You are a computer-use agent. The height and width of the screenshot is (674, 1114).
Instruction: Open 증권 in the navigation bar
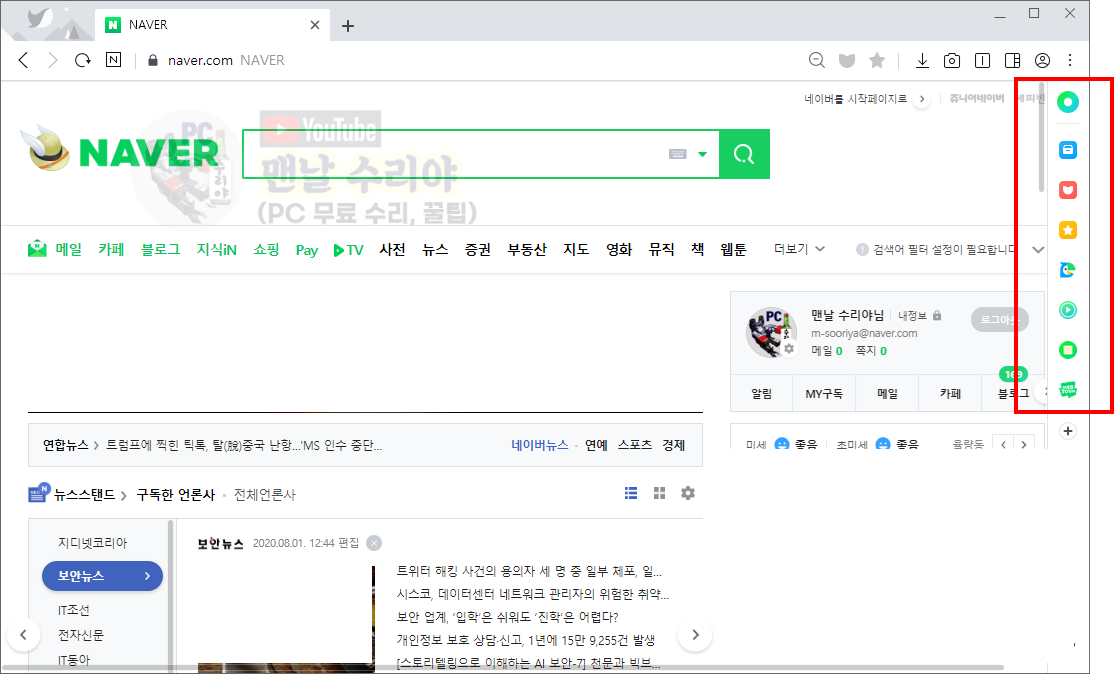478,249
